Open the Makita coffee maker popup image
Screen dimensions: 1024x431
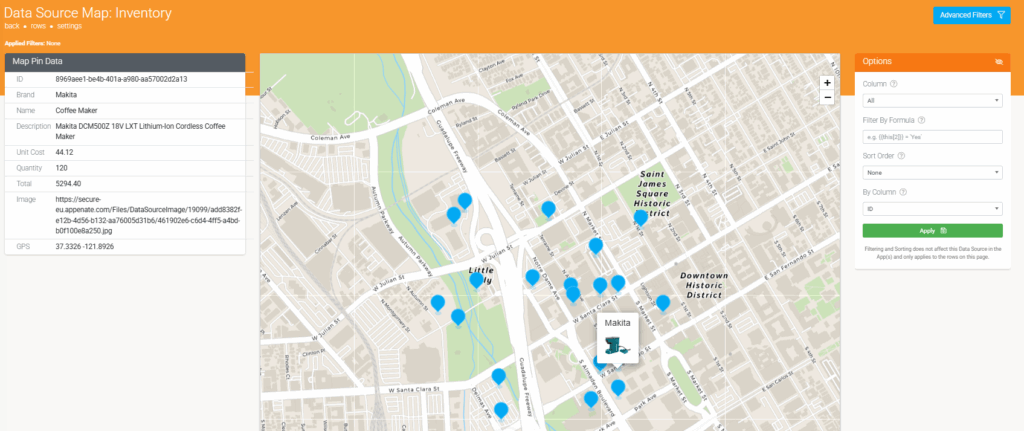point(616,346)
